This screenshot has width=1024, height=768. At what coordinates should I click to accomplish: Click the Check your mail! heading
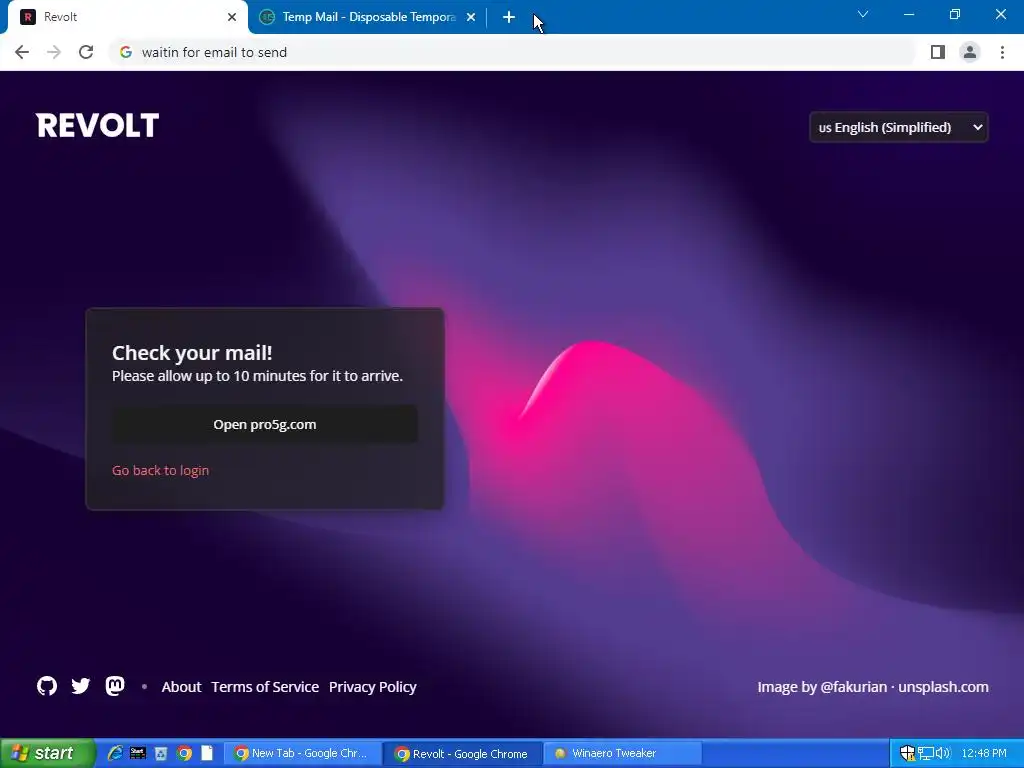[x=192, y=353]
